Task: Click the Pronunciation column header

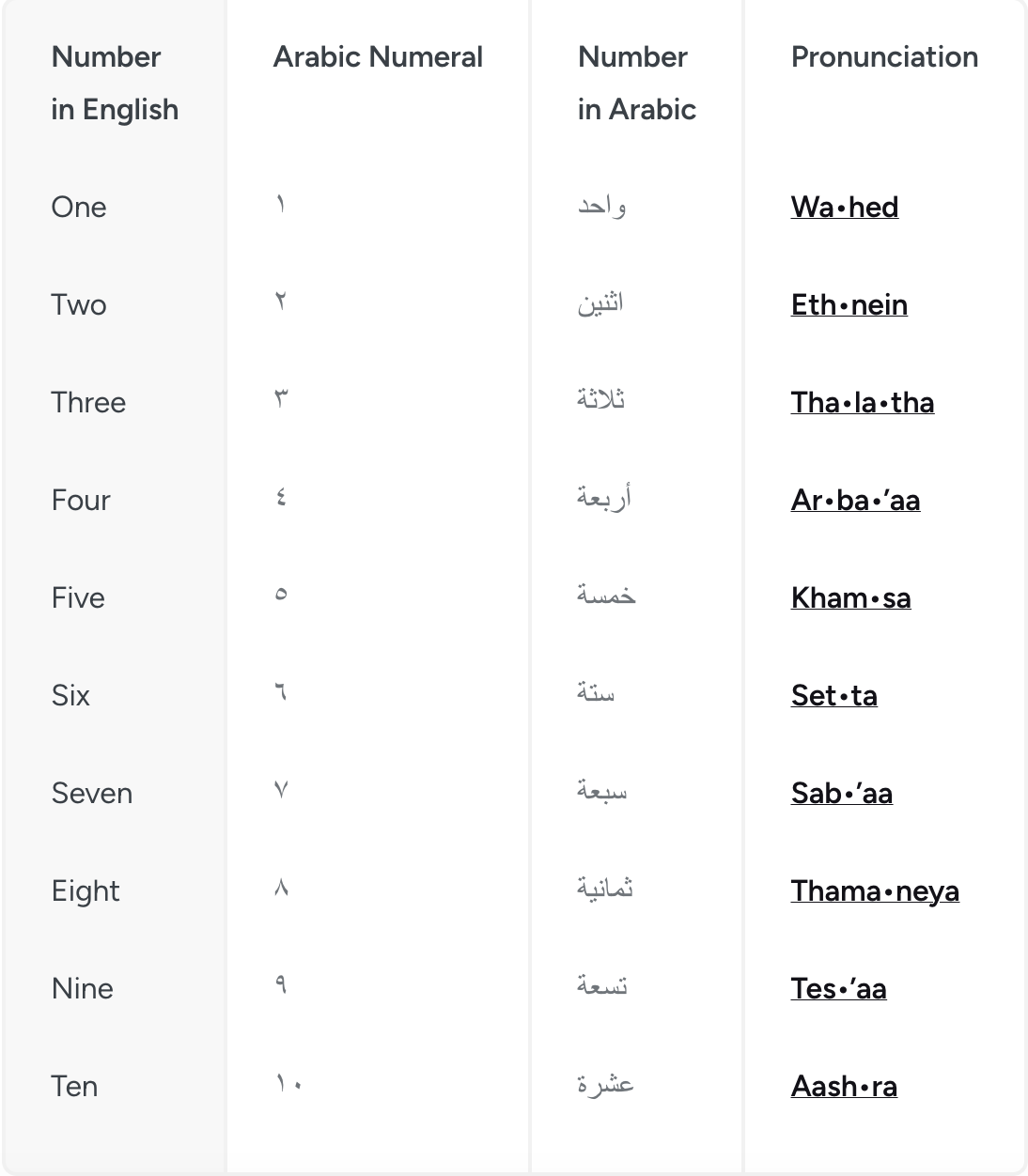Action: (884, 57)
